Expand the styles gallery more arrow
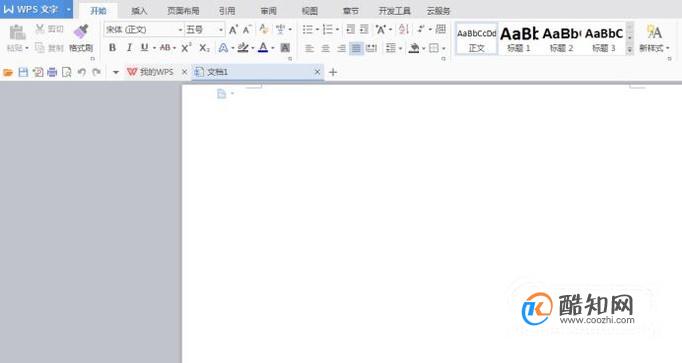Image resolution: width=682 pixels, height=363 pixels. (x=629, y=50)
